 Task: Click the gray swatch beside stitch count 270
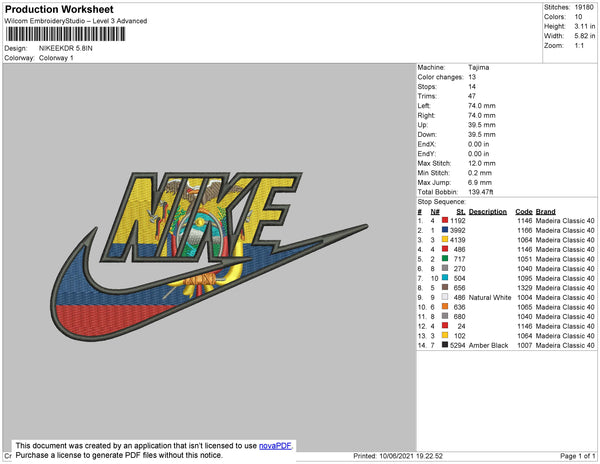(x=445, y=268)
